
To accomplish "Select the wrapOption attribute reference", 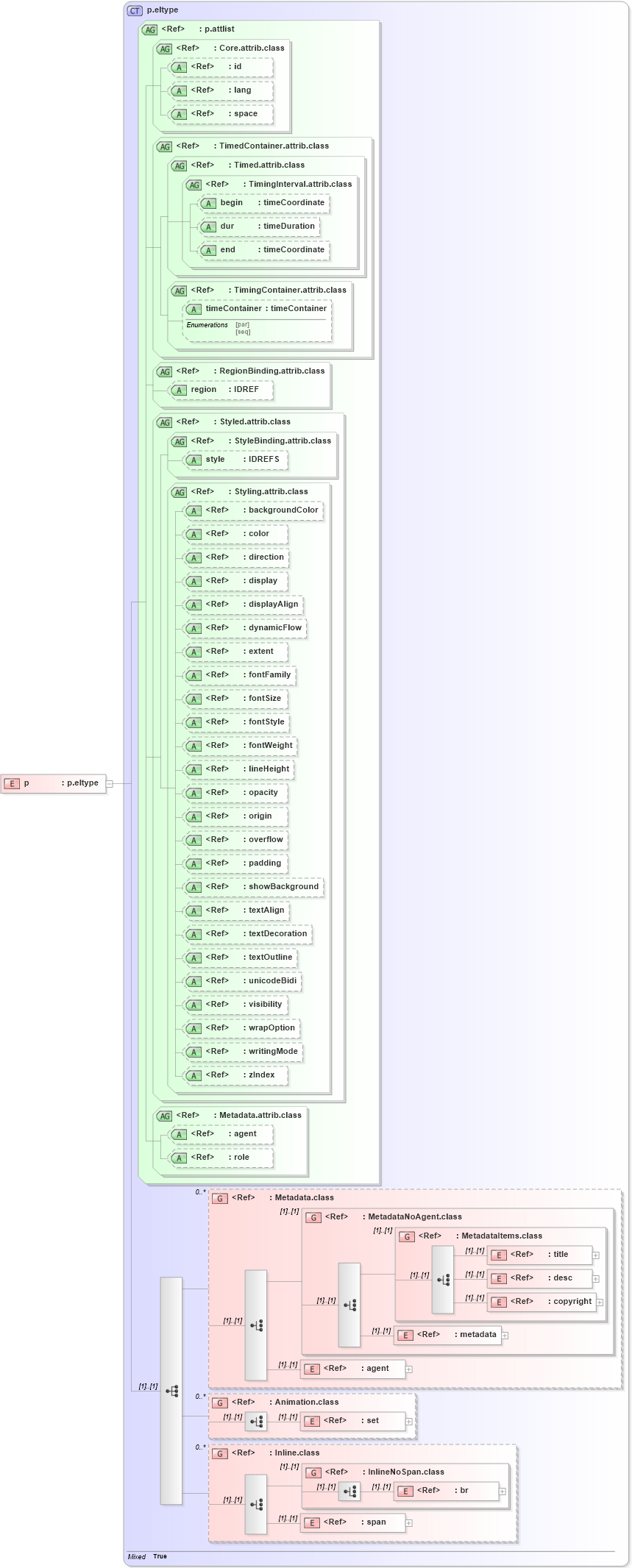I will (x=241, y=1028).
